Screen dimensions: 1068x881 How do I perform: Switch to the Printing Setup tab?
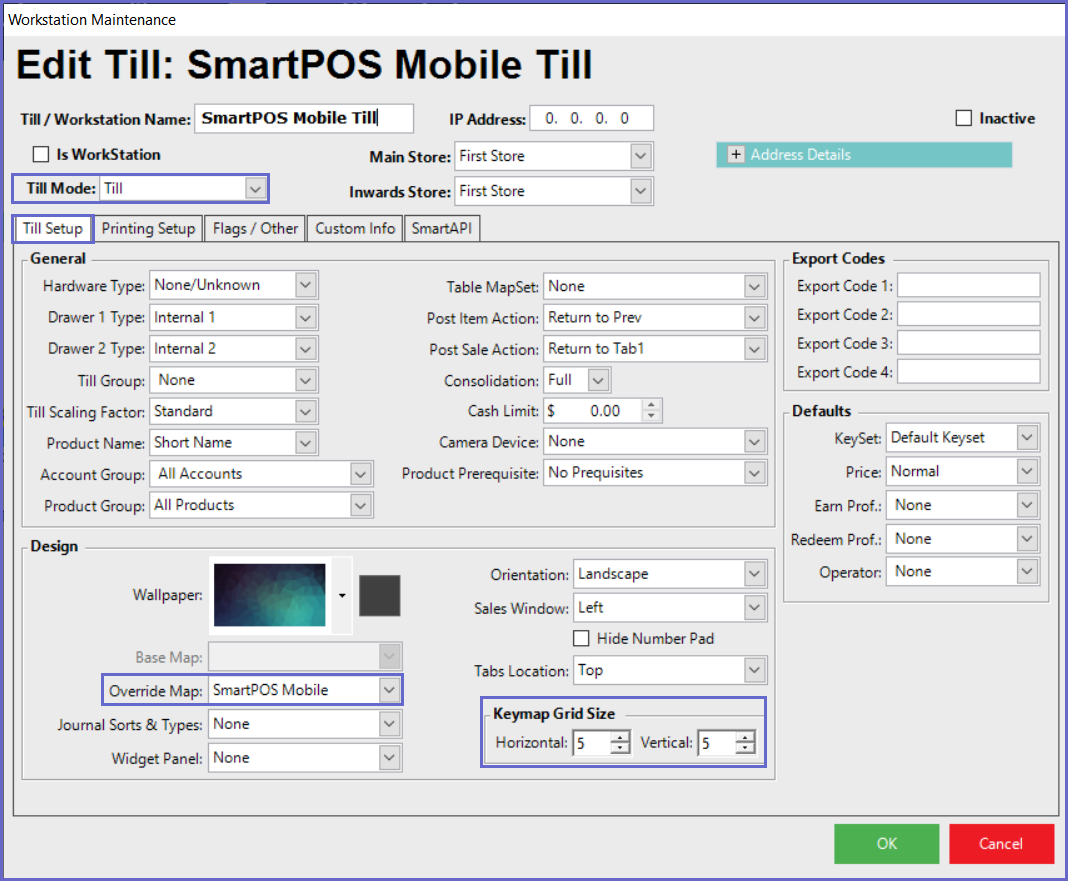click(148, 228)
